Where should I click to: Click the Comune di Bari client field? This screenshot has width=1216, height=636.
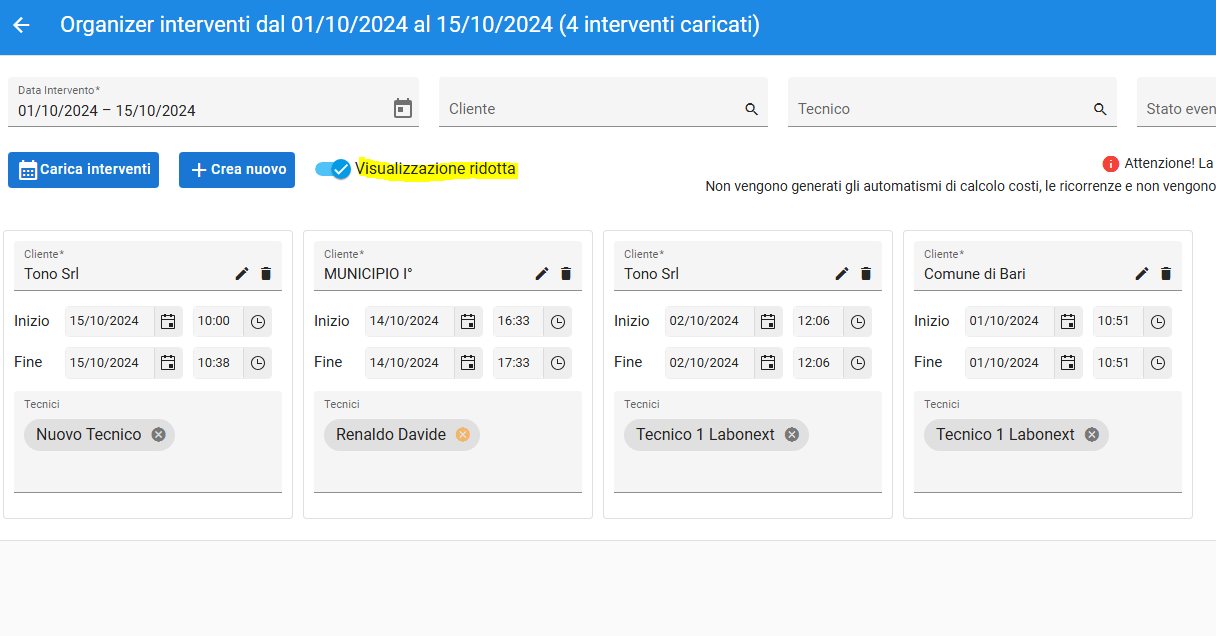[x=1048, y=266]
